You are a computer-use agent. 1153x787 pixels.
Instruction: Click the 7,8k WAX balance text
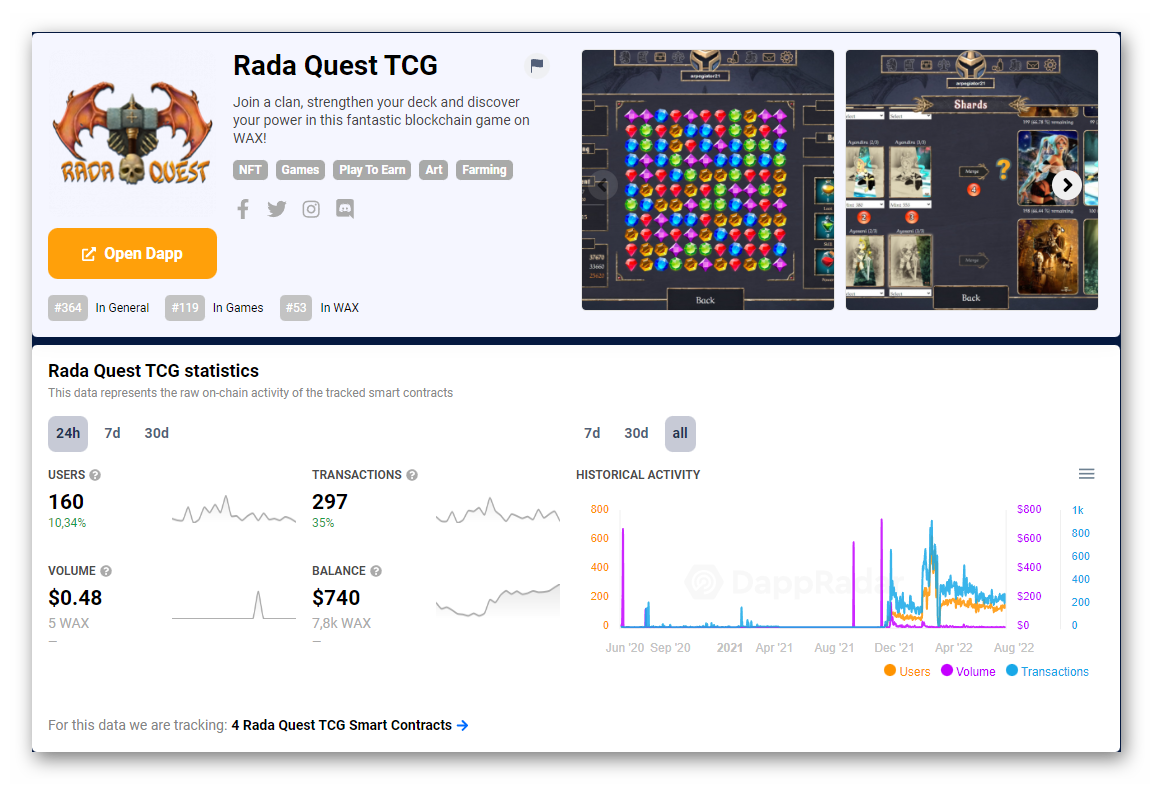pos(341,623)
